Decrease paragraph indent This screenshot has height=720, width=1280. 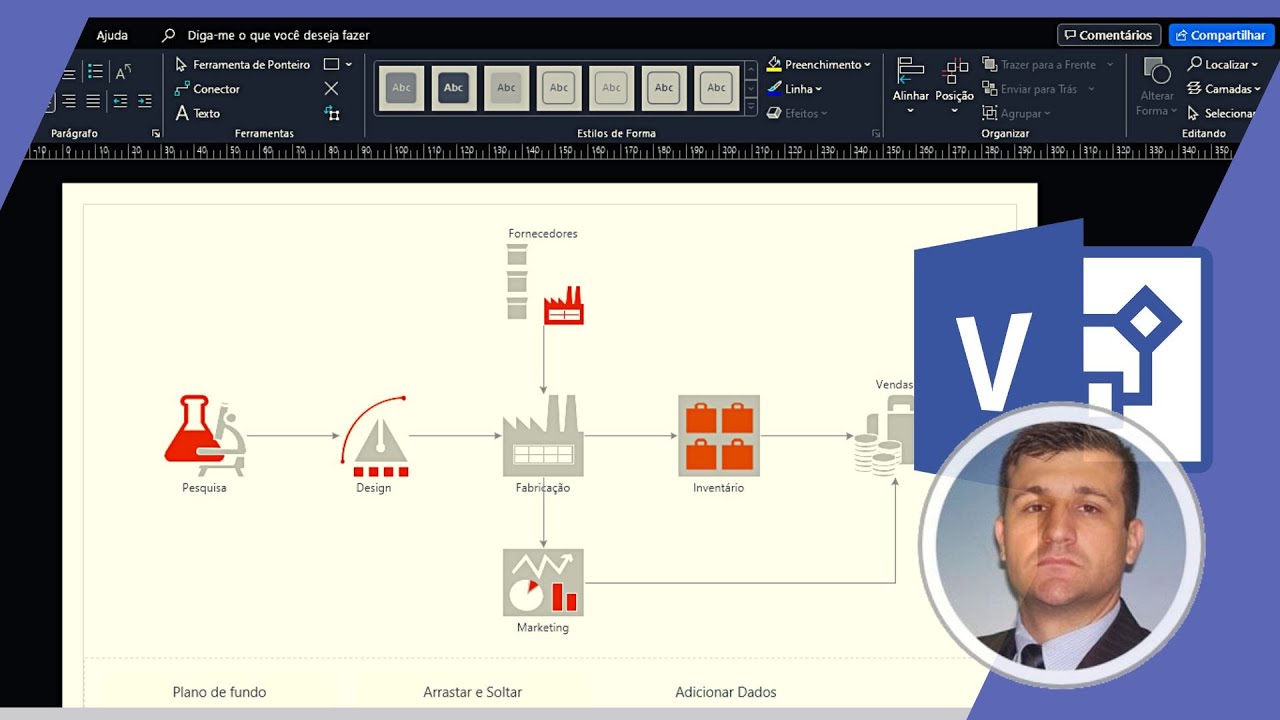(x=120, y=101)
